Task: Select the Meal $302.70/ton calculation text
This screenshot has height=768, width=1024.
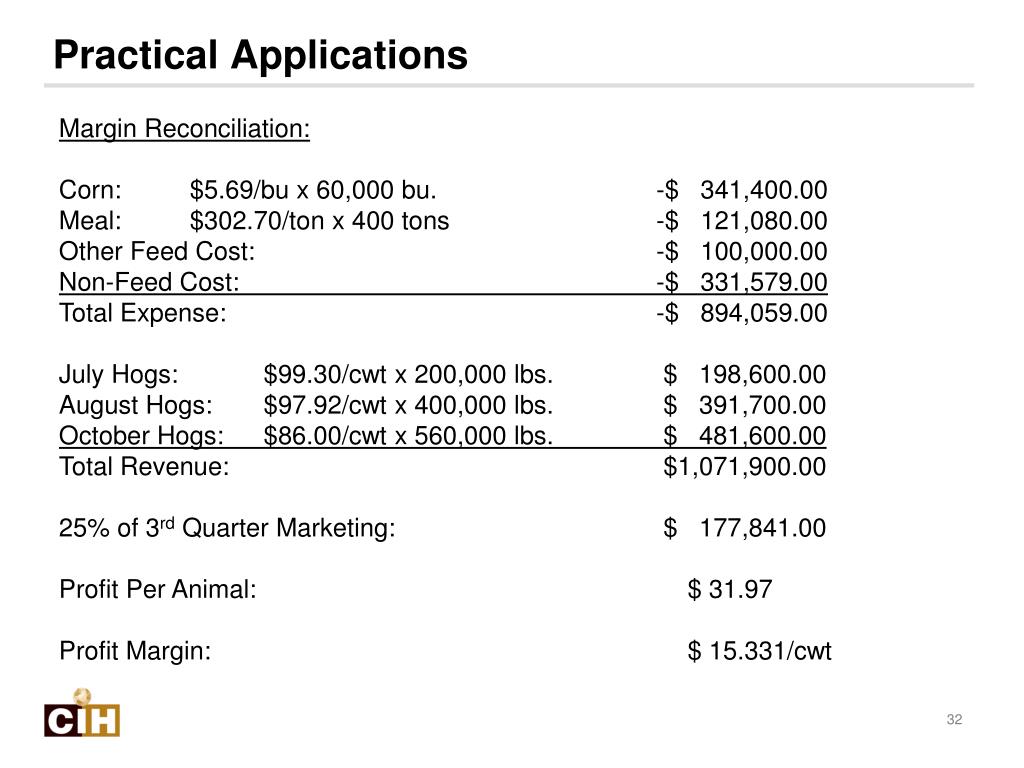Action: (x=319, y=221)
